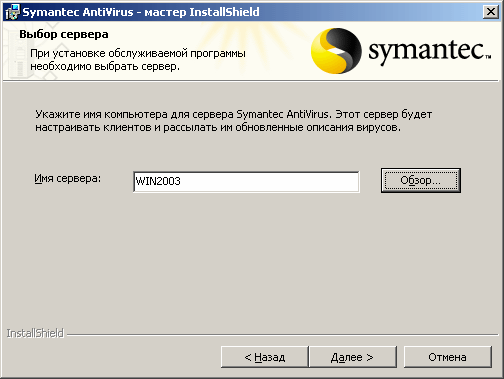Screen dimensions: 504x379
Task: Click the Имя сервера: label
Action: pos(67,179)
